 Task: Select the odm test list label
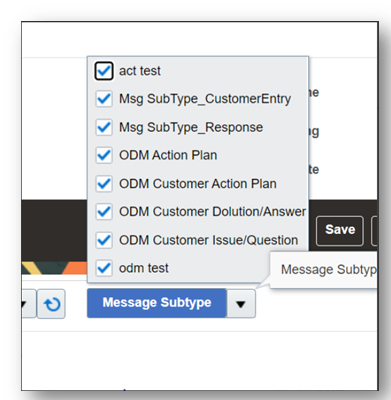click(144, 268)
